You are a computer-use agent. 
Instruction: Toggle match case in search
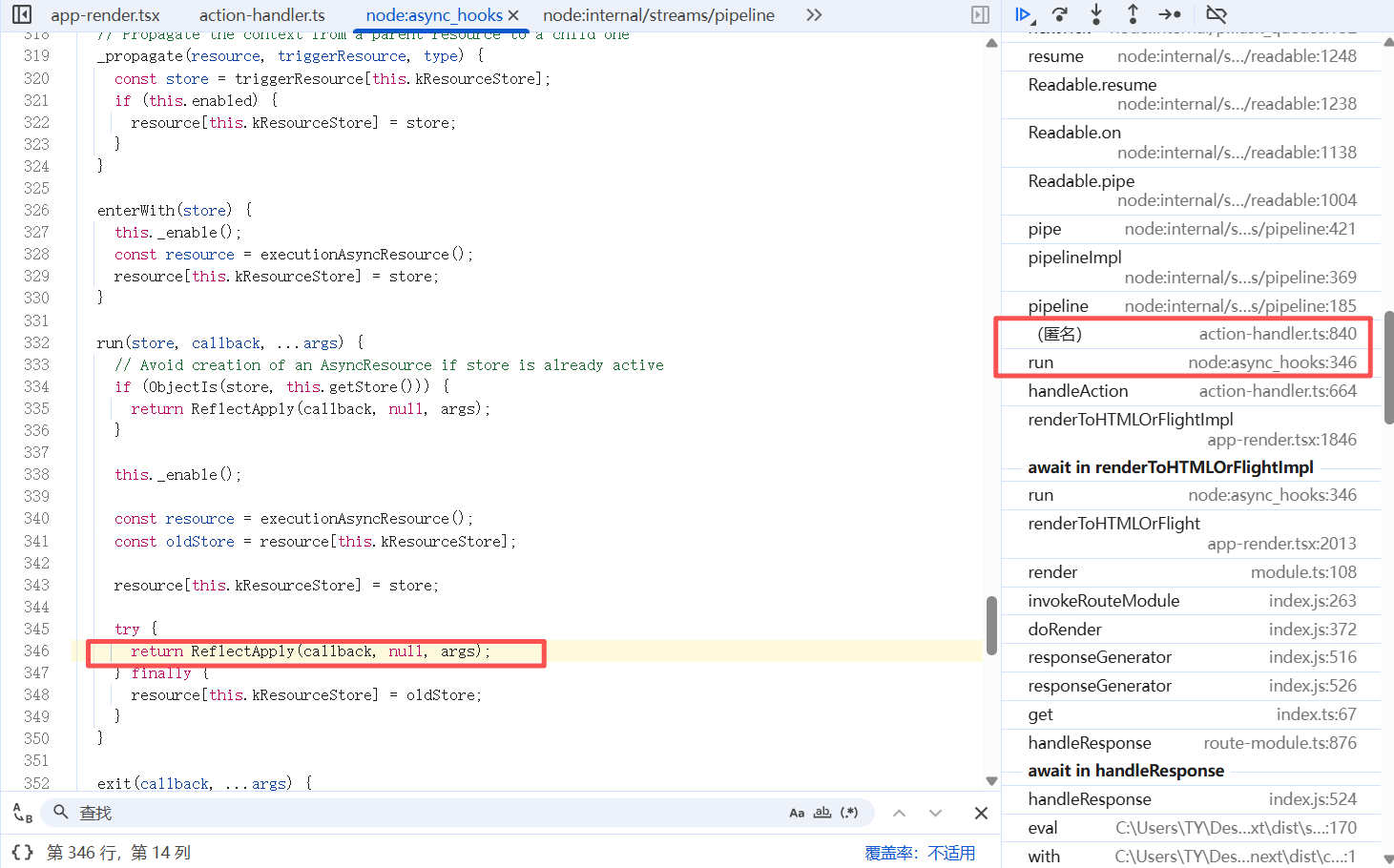tap(797, 813)
